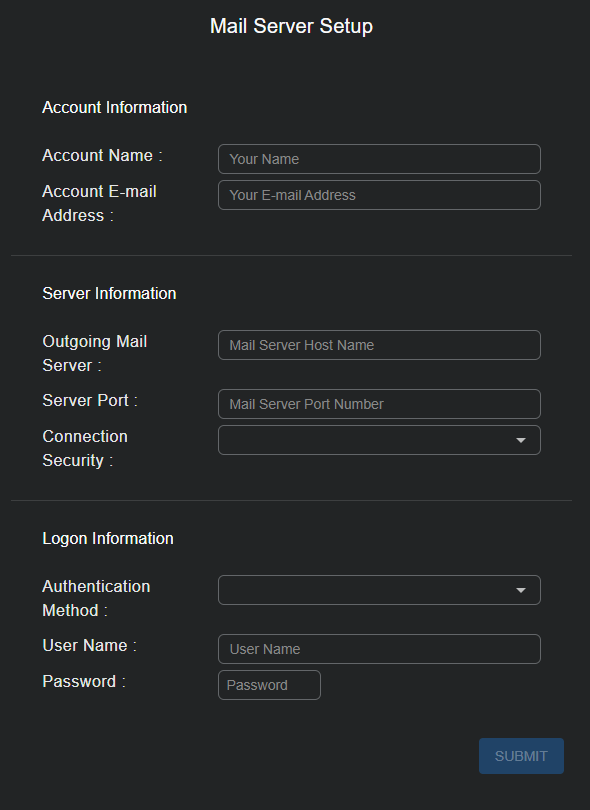Click inside the Account Name input field

378,159
